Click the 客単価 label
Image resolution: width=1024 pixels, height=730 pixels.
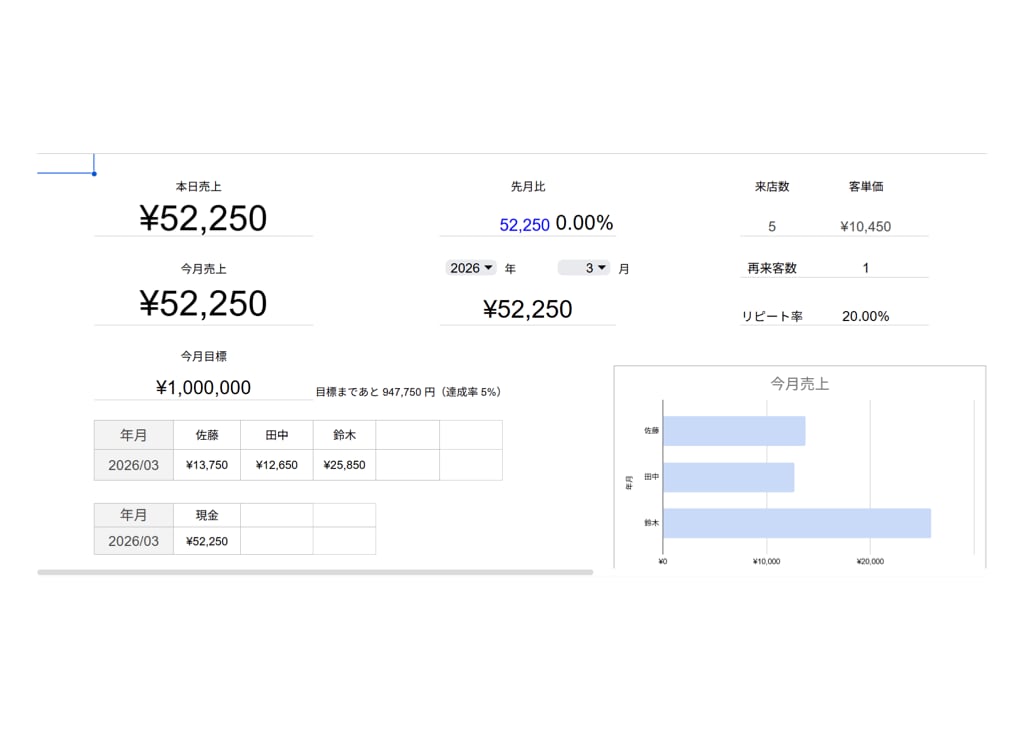coord(866,187)
